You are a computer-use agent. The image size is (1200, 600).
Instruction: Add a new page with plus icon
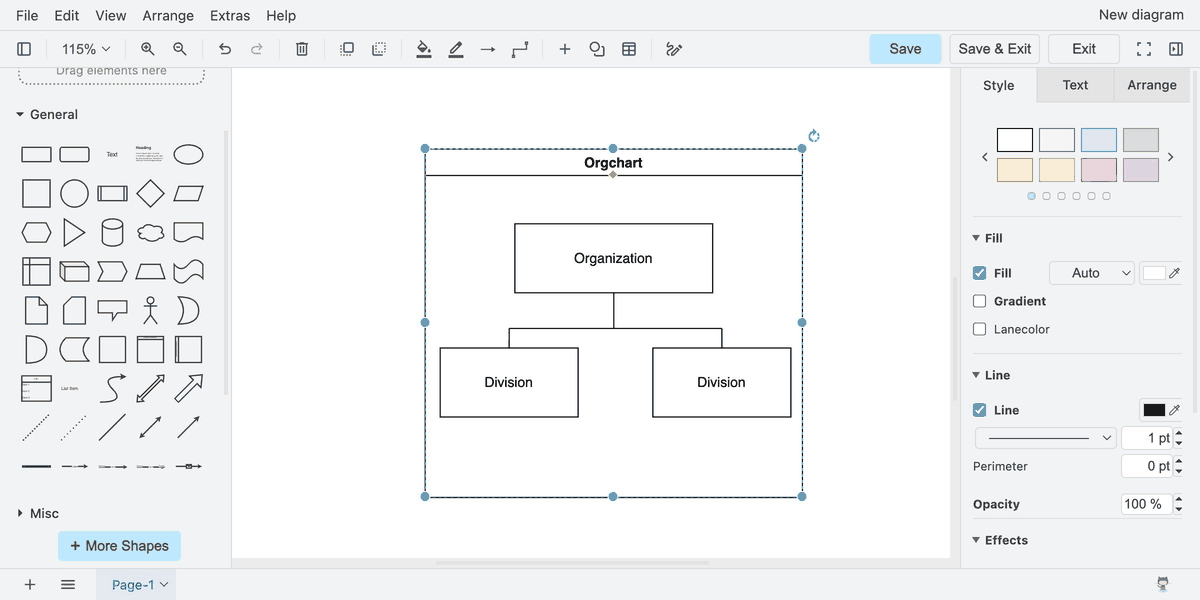point(30,585)
